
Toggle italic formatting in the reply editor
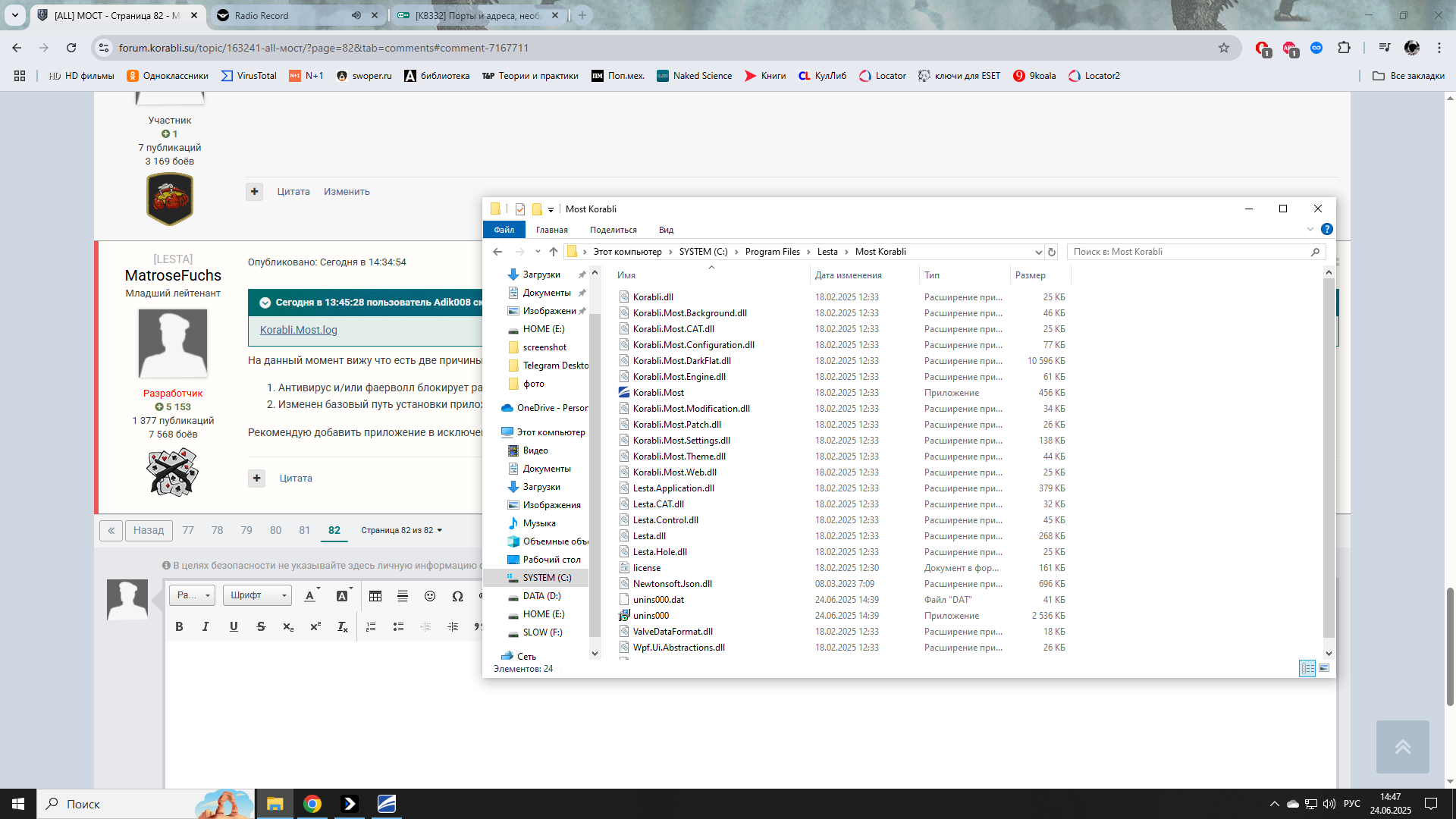[x=206, y=626]
